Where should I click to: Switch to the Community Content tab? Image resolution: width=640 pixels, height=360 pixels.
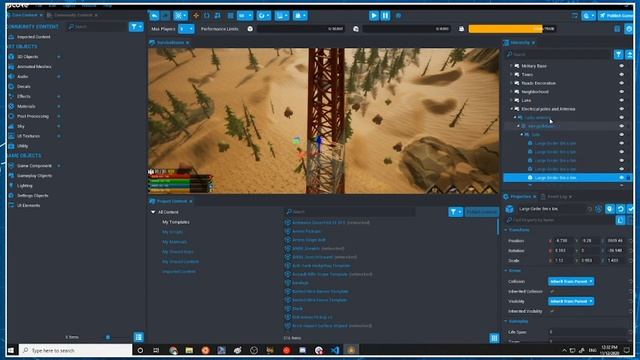pyautogui.click(x=72, y=15)
